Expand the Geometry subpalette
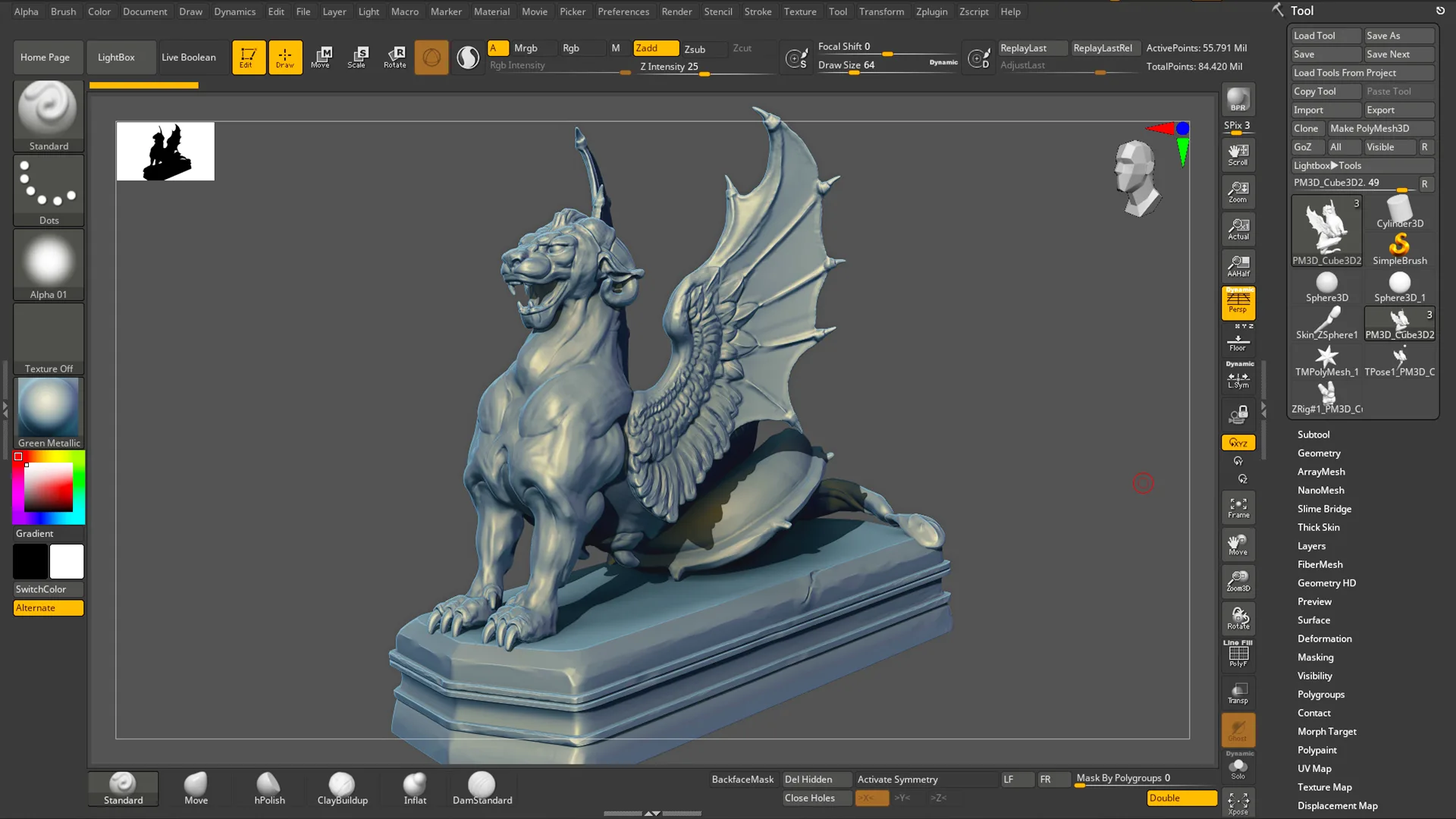The image size is (1456, 819). (x=1319, y=453)
